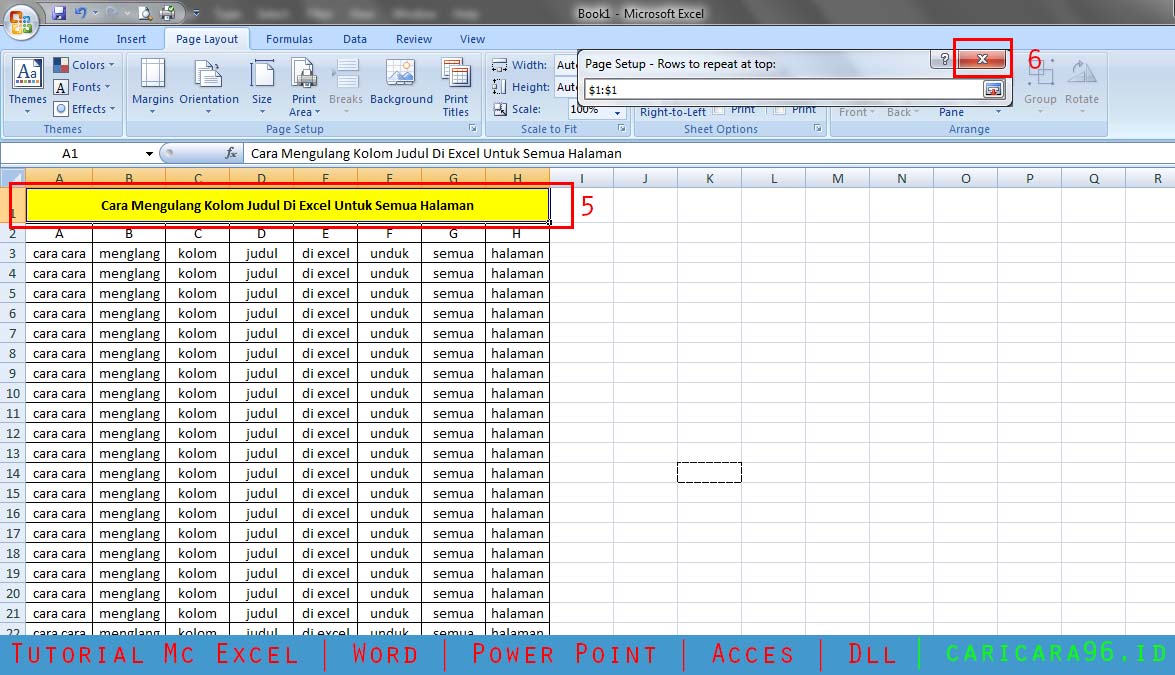Click the yellow merged title cell
Image resolution: width=1175 pixels, height=675 pixels.
click(288, 205)
